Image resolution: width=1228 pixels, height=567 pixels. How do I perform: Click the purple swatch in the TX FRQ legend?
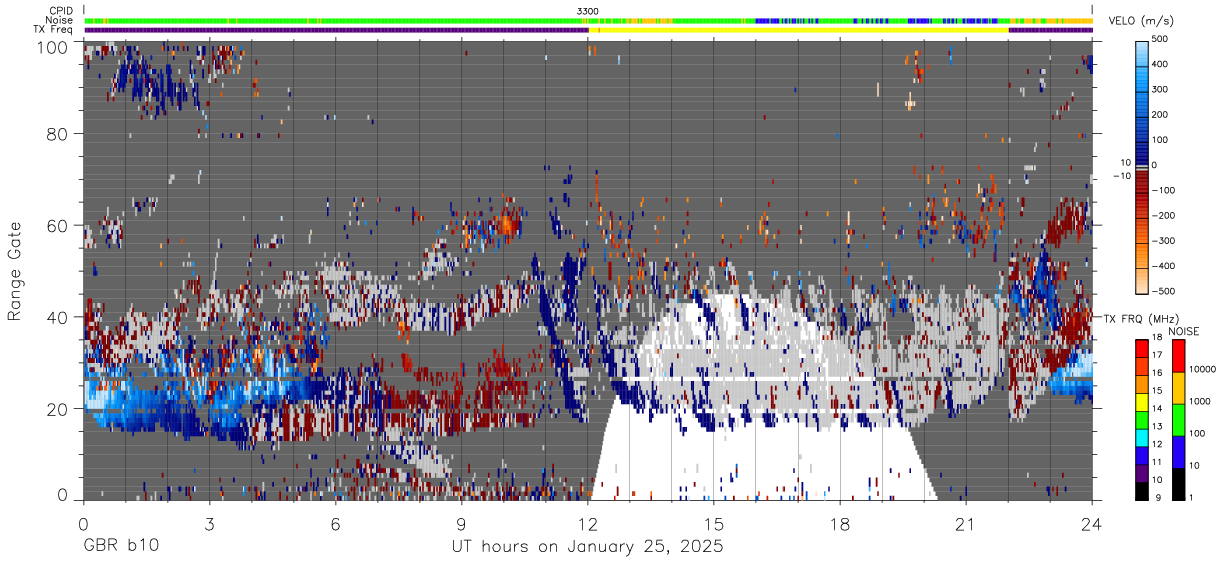click(x=1141, y=471)
